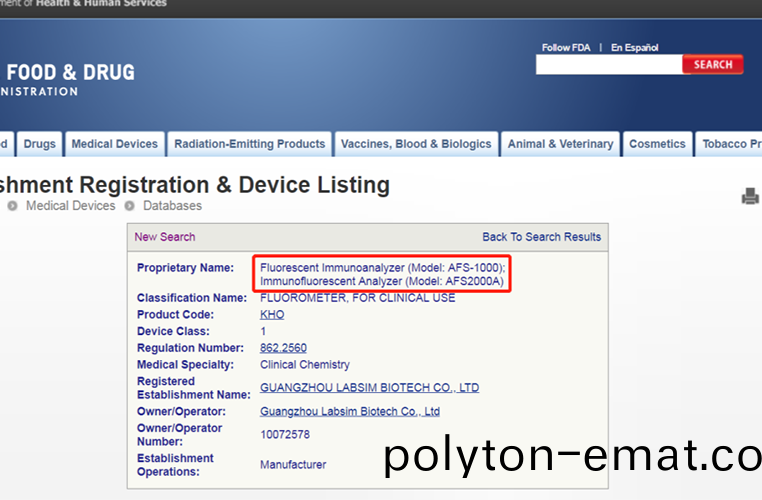Click the Device Class value 1

point(263,331)
